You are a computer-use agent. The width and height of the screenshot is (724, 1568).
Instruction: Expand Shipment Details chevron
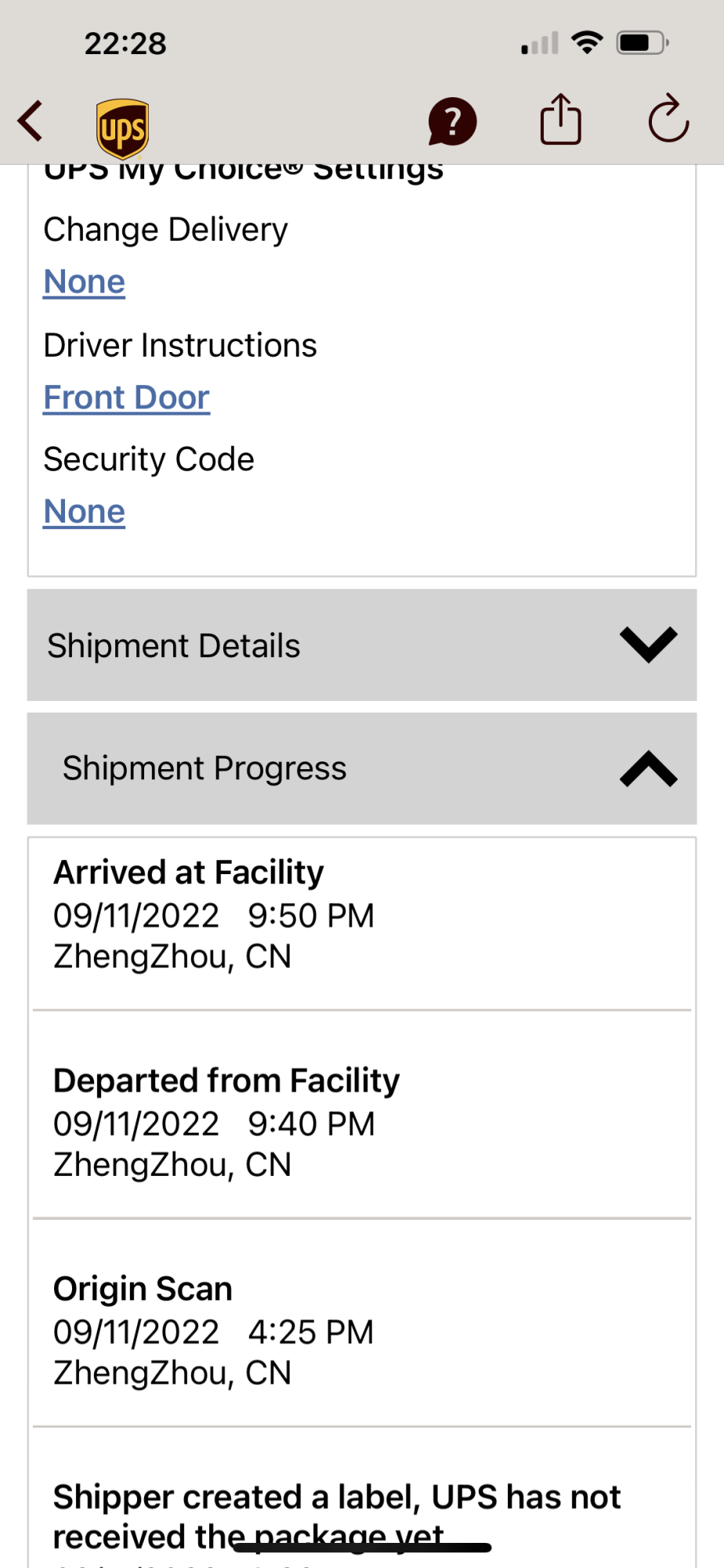648,644
